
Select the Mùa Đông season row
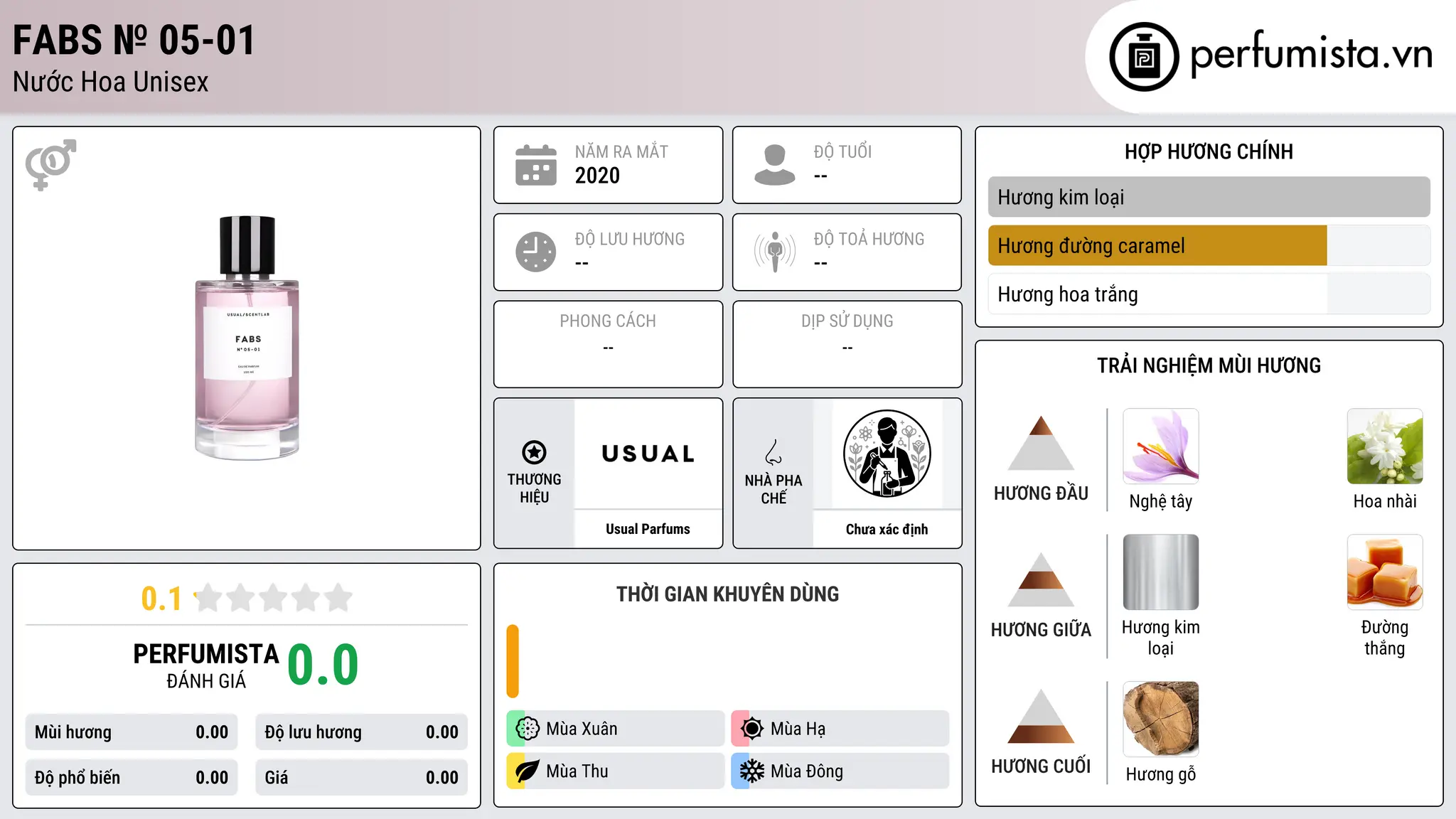click(840, 771)
